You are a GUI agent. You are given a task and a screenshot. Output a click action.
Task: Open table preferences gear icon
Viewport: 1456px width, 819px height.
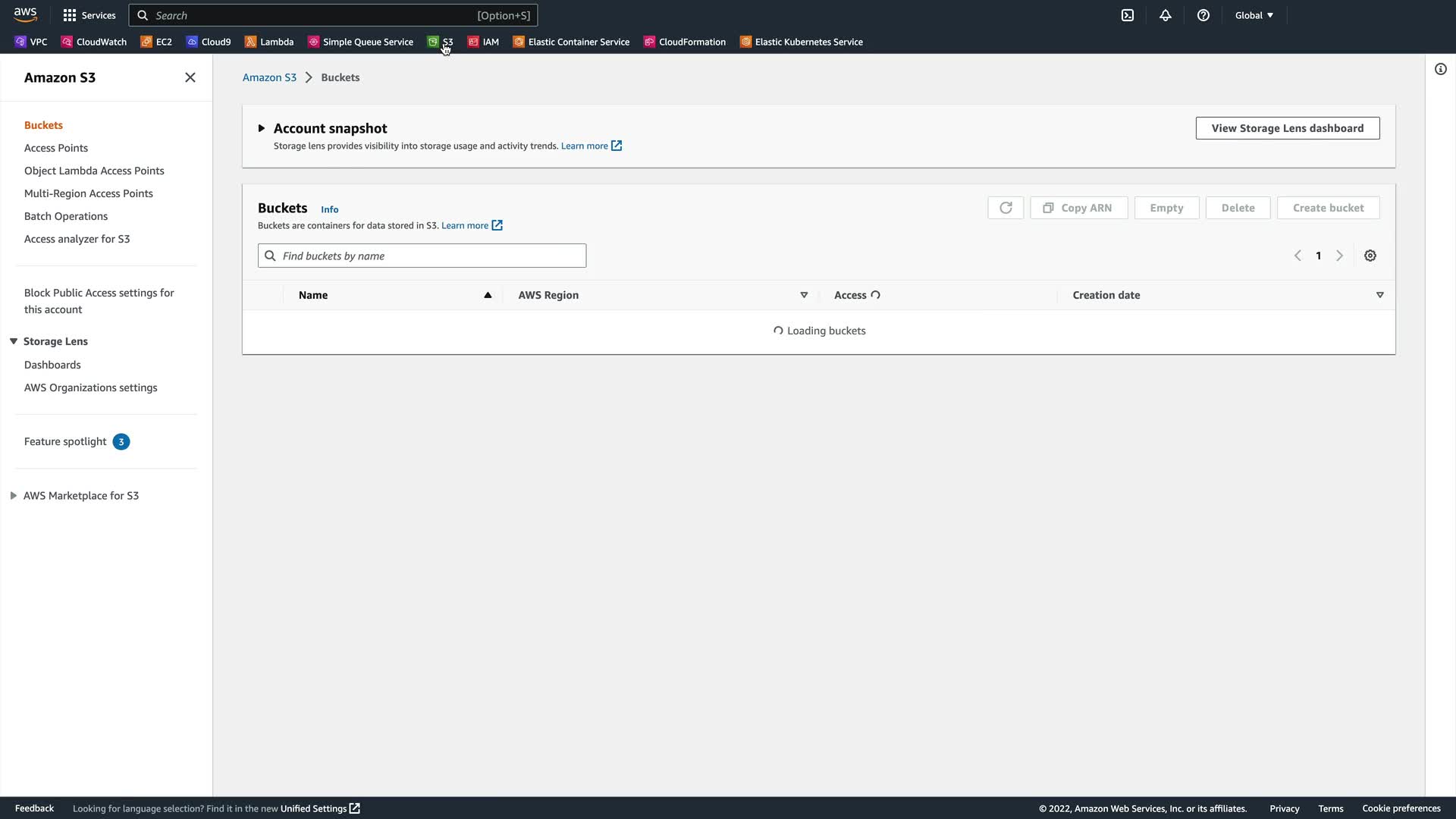point(1370,256)
